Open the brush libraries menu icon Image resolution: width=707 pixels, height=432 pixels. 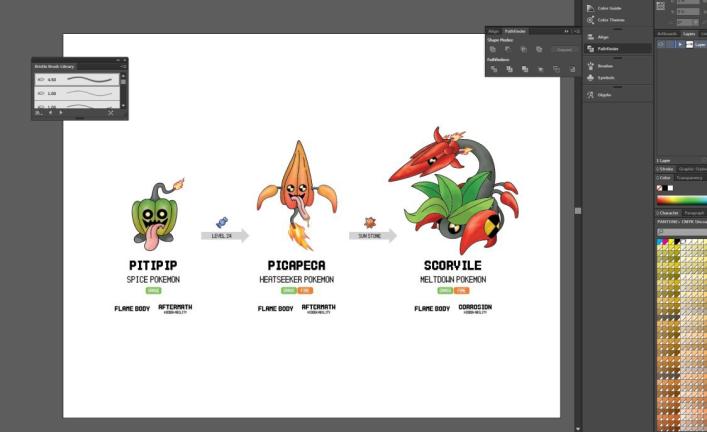coord(39,113)
